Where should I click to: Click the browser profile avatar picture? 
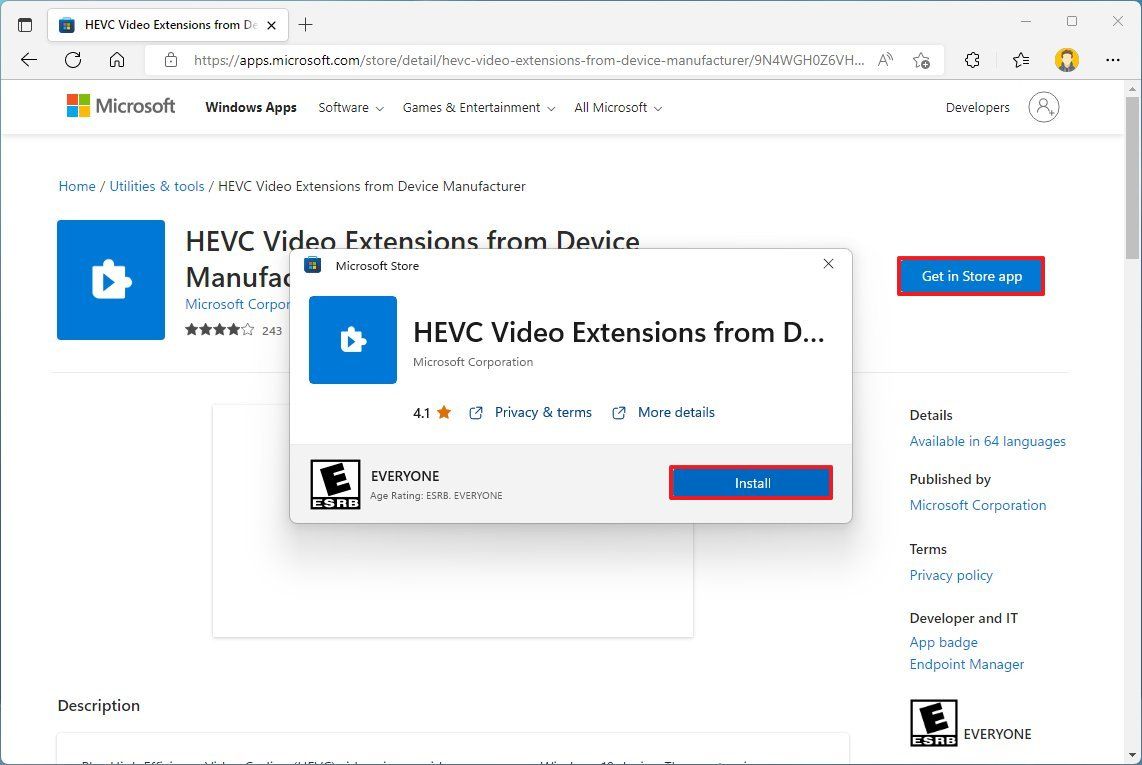1066,60
